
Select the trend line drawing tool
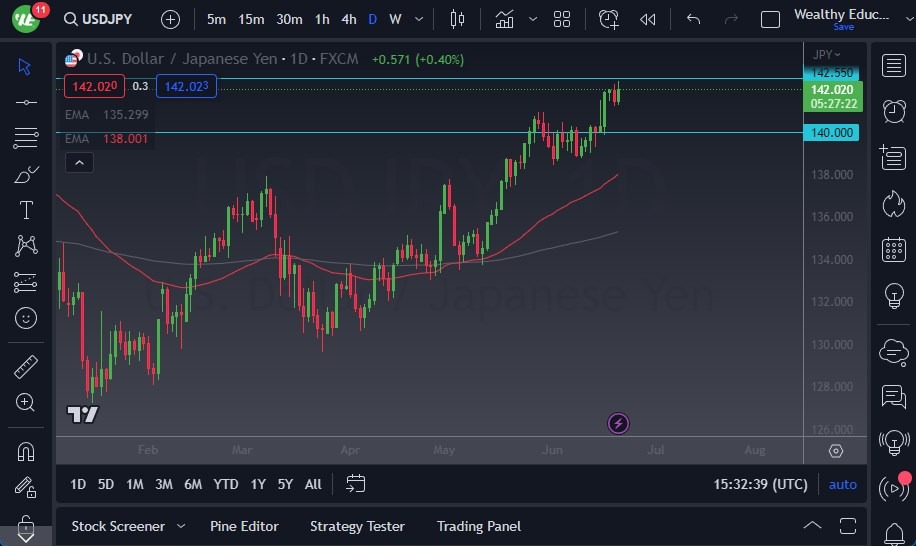coord(26,102)
